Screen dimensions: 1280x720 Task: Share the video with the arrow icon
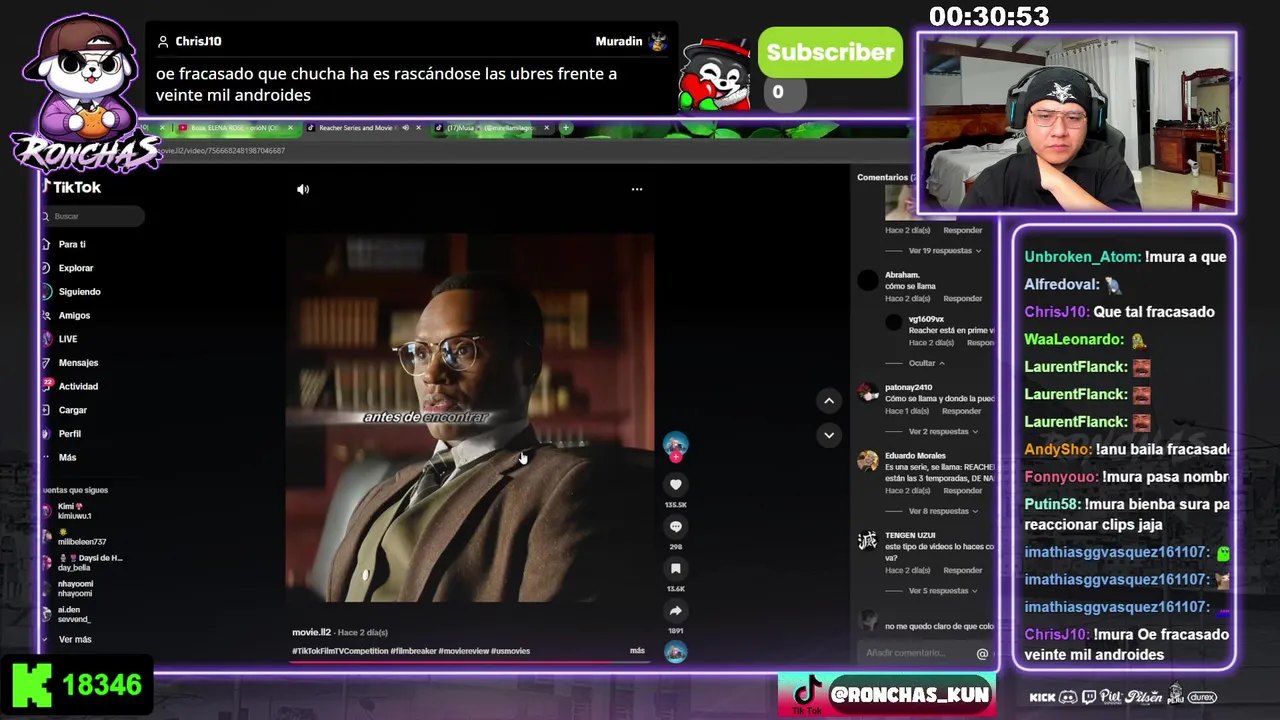(676, 611)
